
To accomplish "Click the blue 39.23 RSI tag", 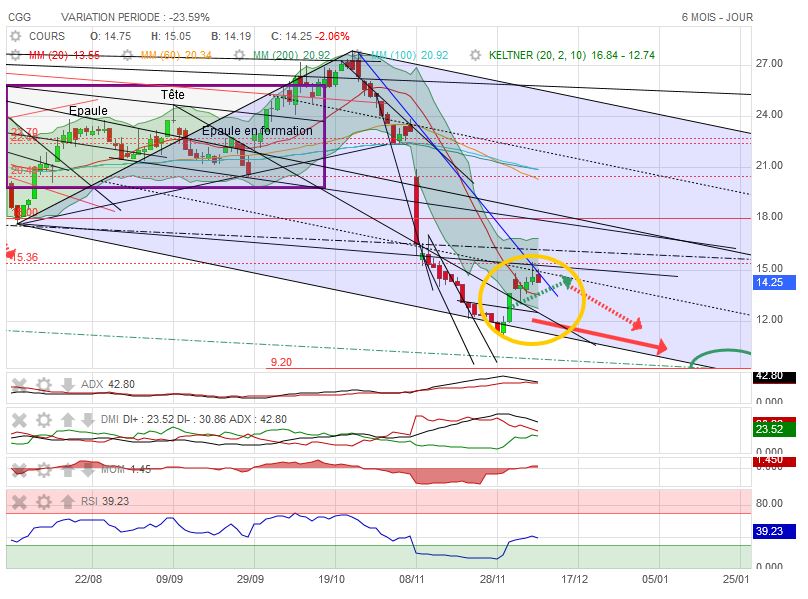I will coord(774,531).
